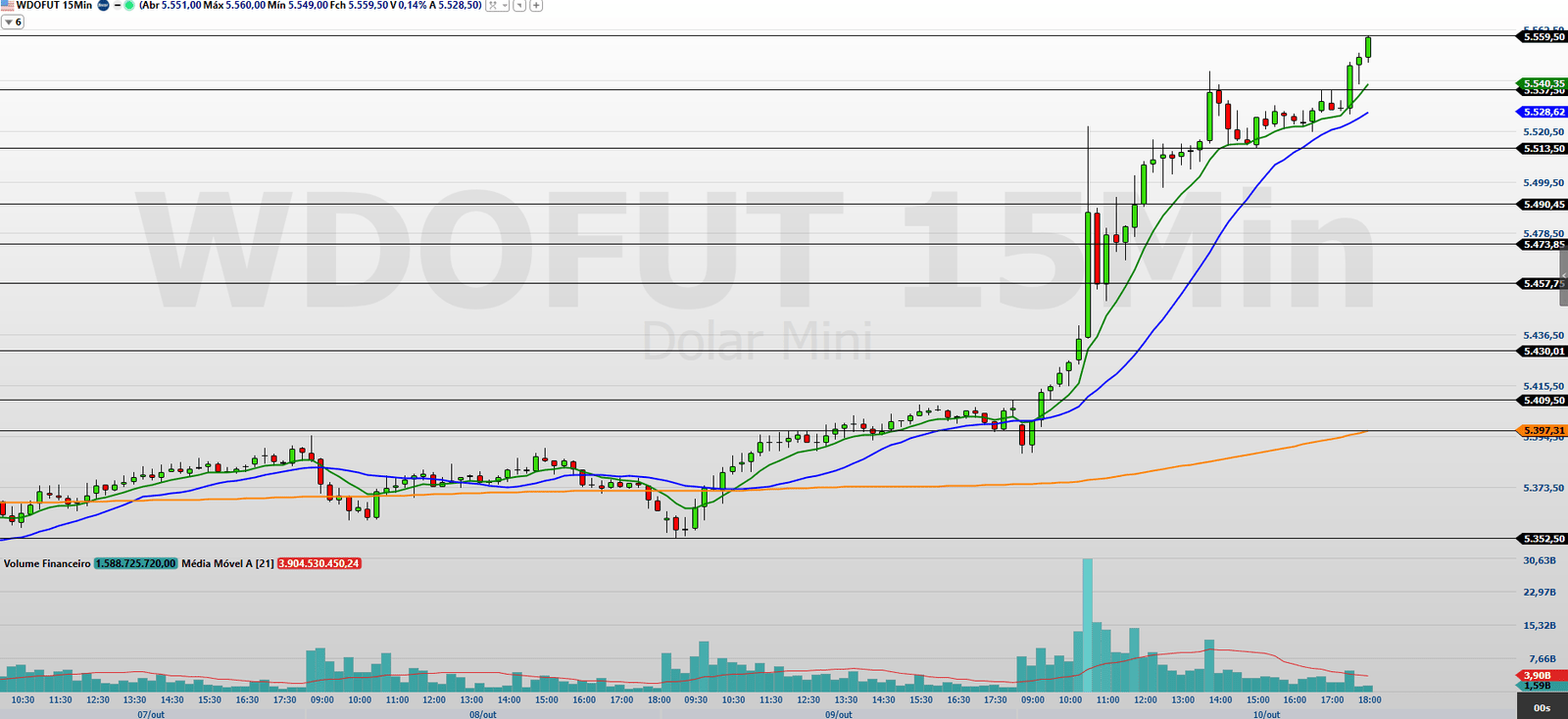Click the dark blue round broker icon
The width and height of the screenshot is (1568, 719).
(103, 6)
